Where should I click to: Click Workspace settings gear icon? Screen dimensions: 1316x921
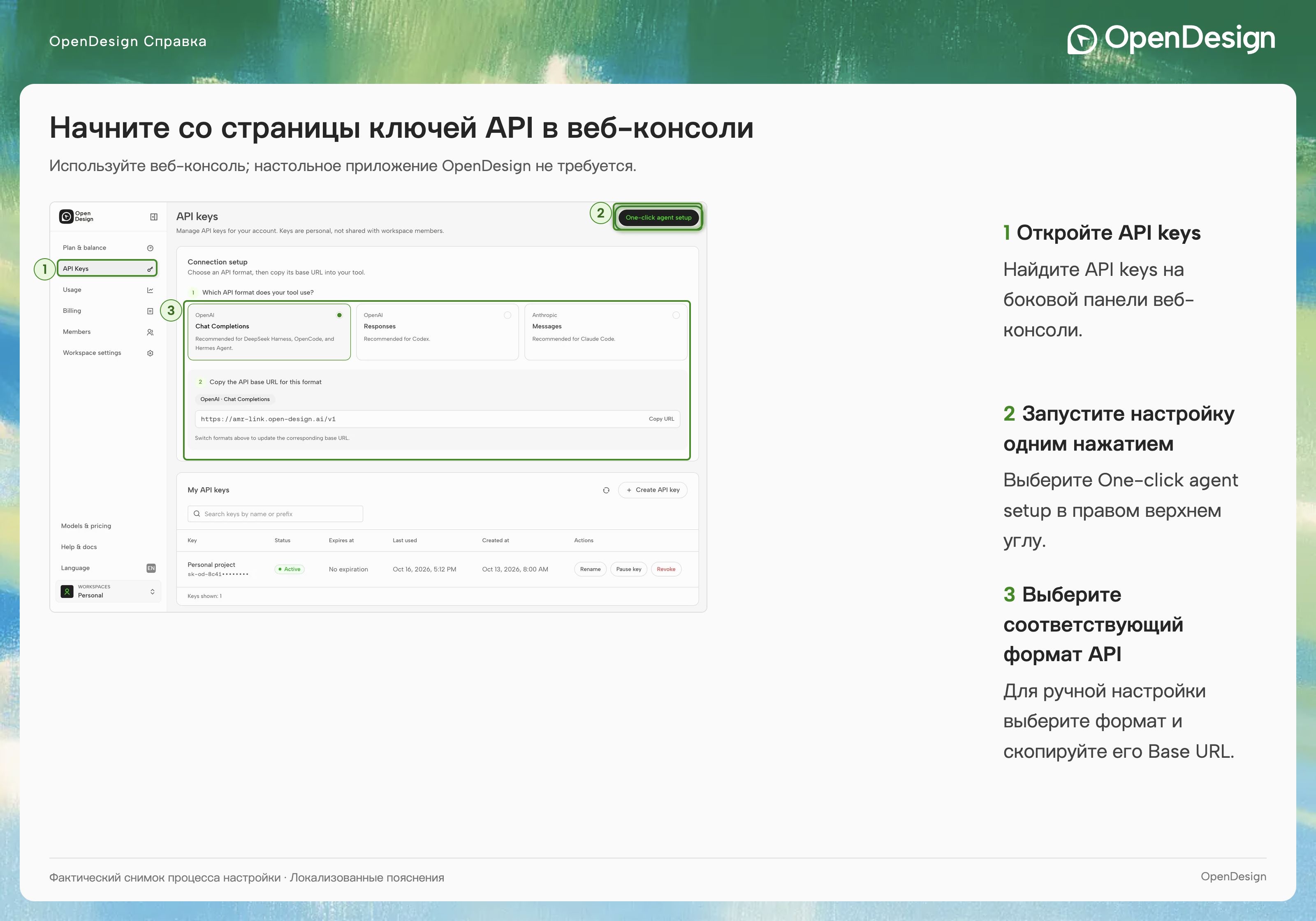[x=150, y=353]
